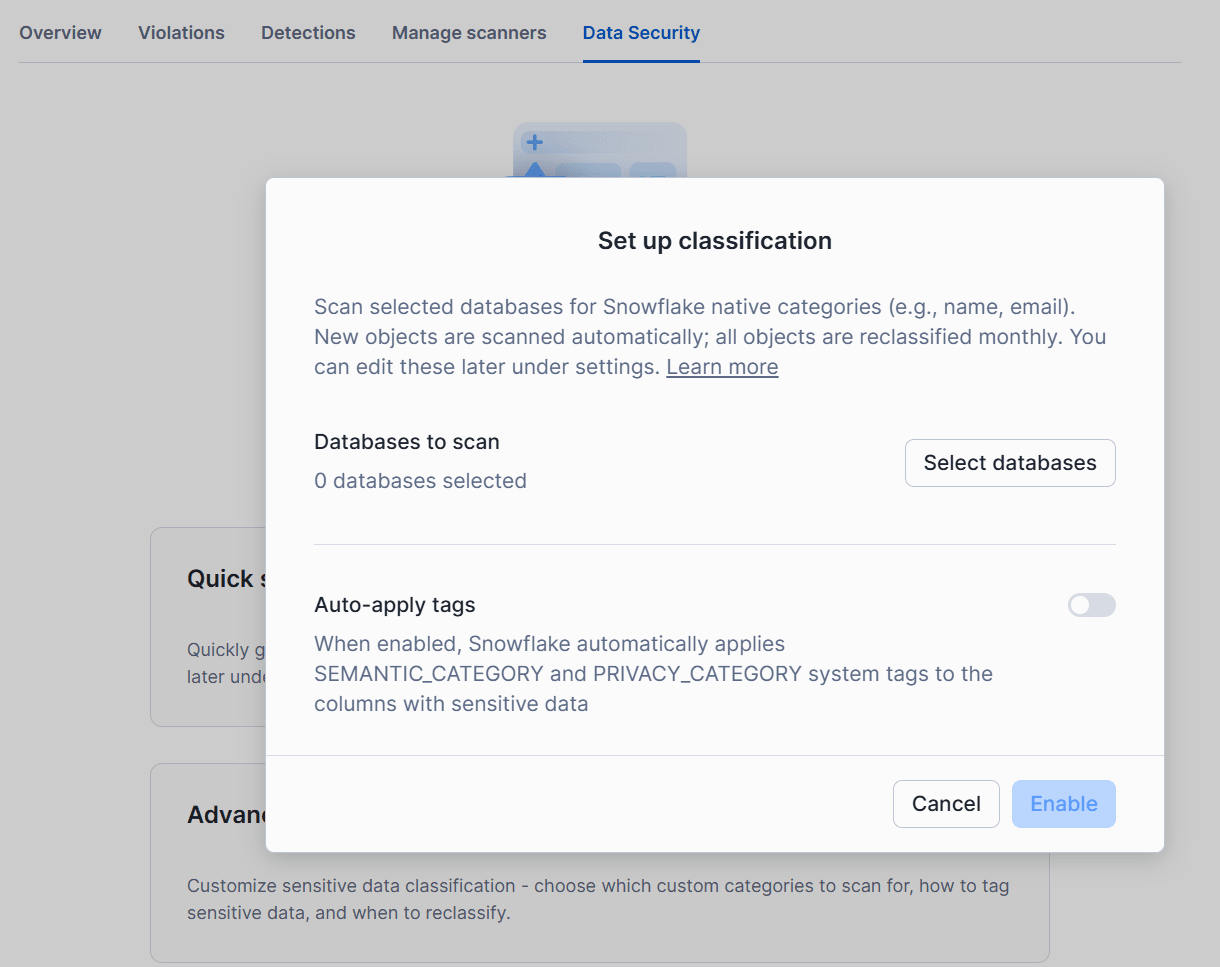Click the classification illustration icon behind dialog
1220x967 pixels.
pos(600,150)
